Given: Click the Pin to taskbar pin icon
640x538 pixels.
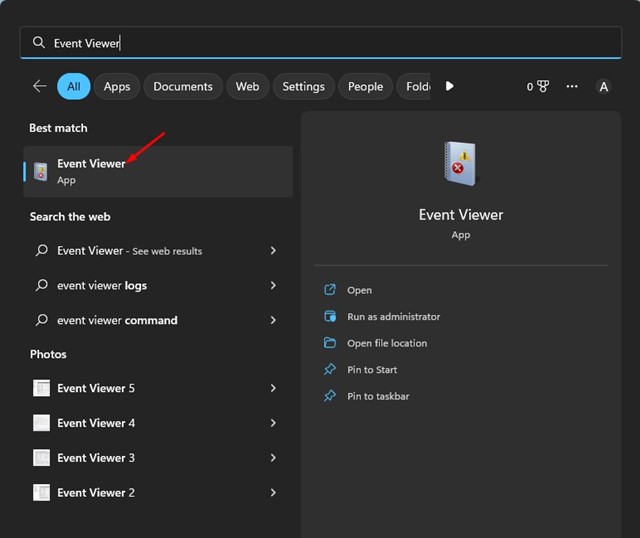Looking at the screenshot, I should (x=330, y=396).
